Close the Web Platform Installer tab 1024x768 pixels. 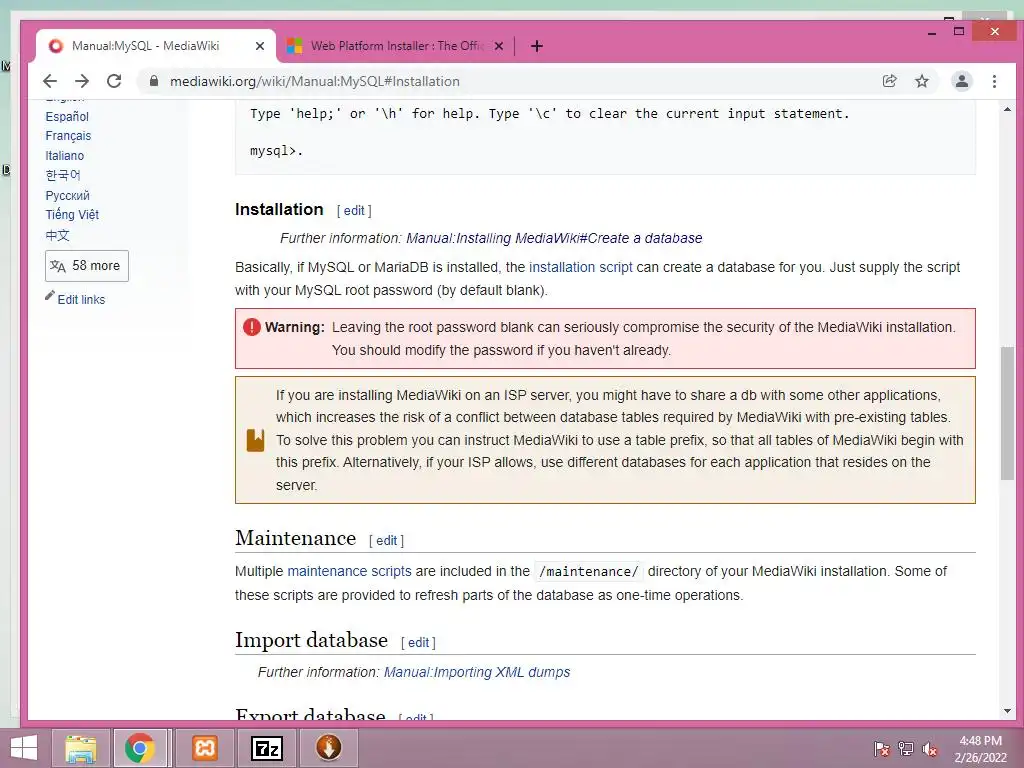pyautogui.click(x=499, y=46)
